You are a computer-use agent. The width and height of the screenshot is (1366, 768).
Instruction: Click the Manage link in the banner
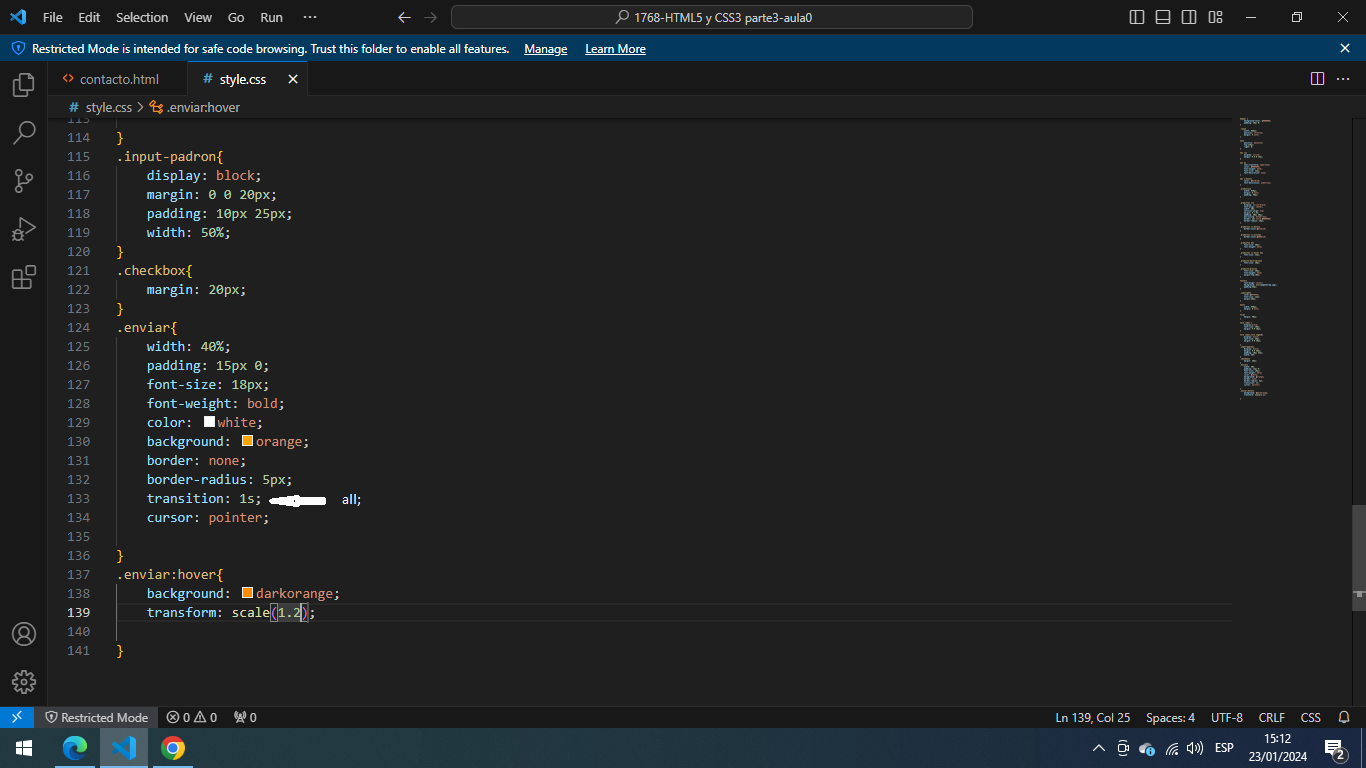(545, 48)
